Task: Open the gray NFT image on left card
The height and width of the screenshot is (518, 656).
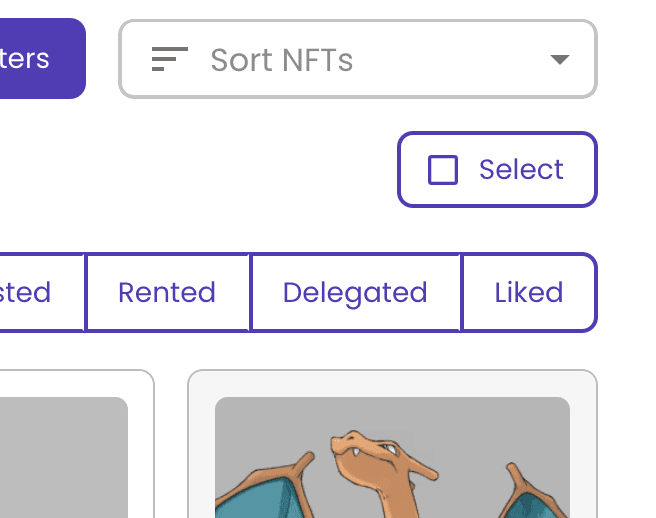Action: pos(64,457)
